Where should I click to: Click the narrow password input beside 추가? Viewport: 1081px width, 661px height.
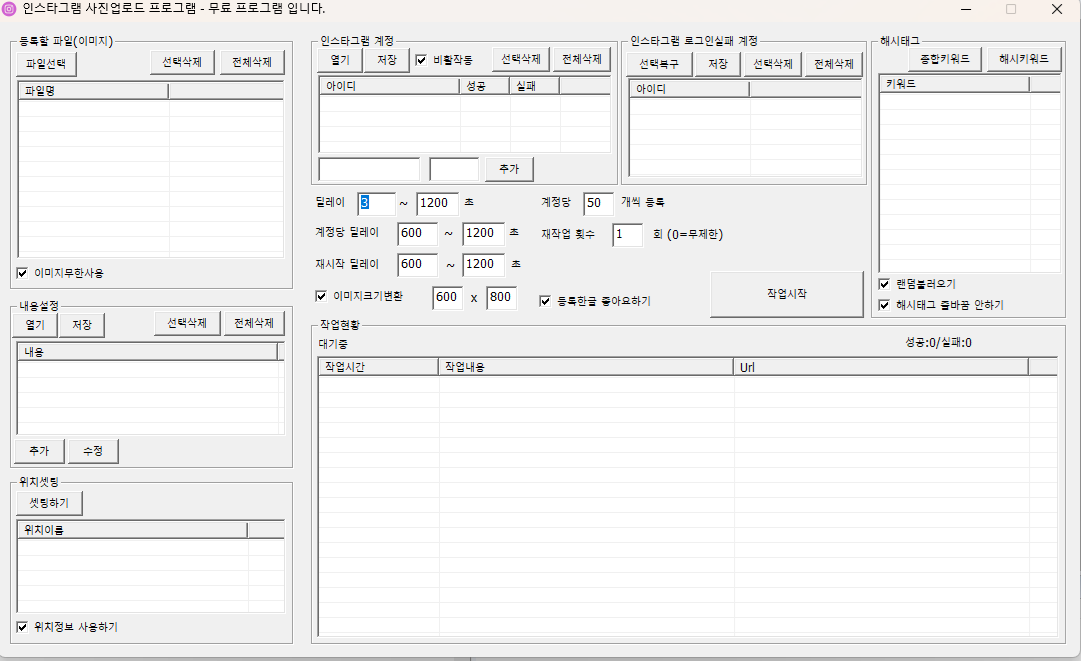(x=454, y=169)
